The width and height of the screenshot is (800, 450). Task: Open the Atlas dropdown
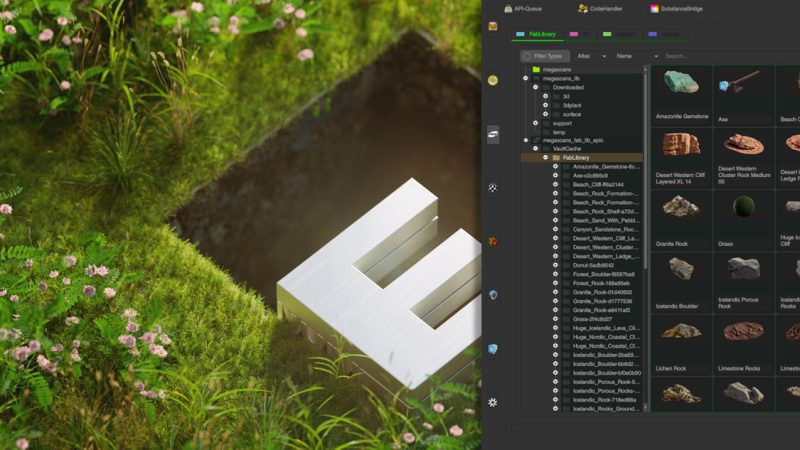(x=591, y=56)
